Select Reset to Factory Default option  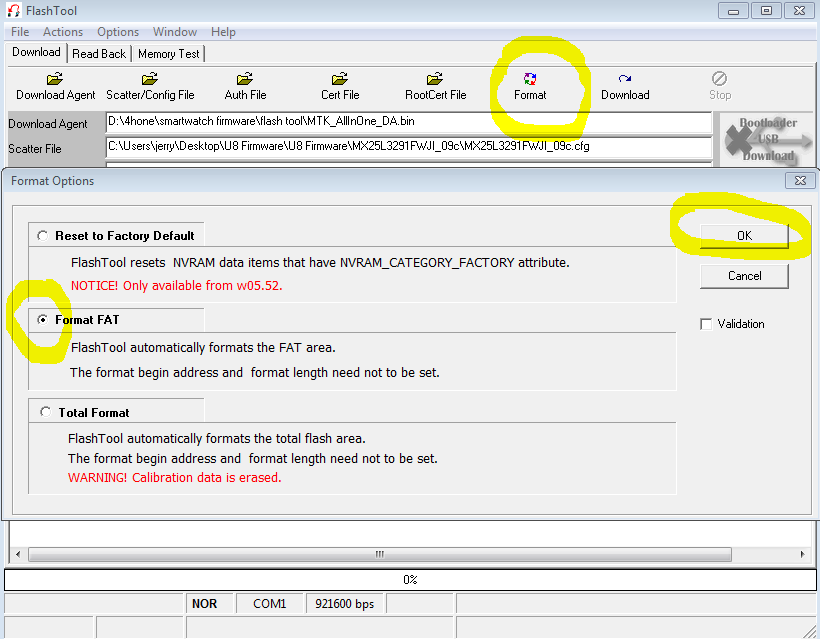43,236
